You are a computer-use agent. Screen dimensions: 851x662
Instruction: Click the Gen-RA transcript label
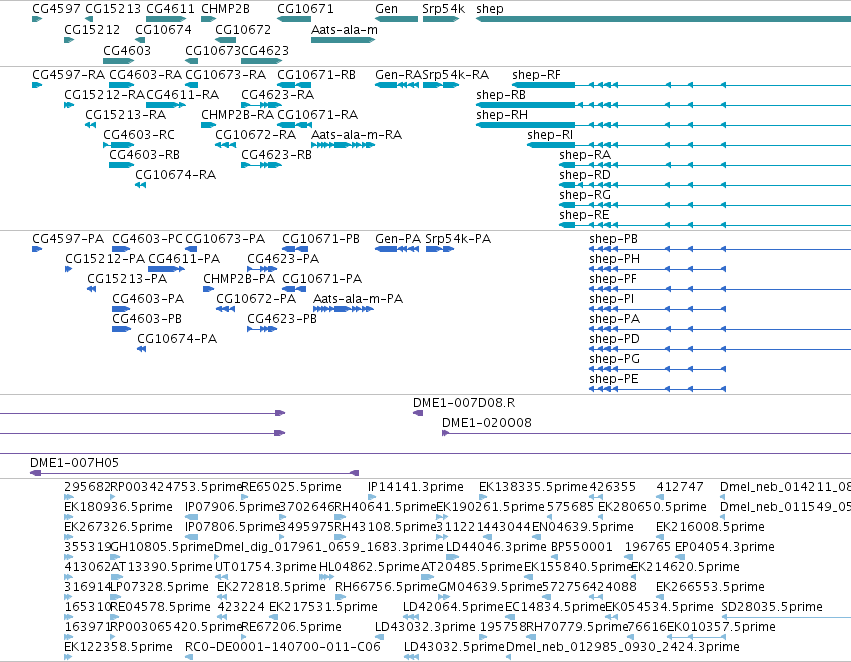tap(398, 75)
